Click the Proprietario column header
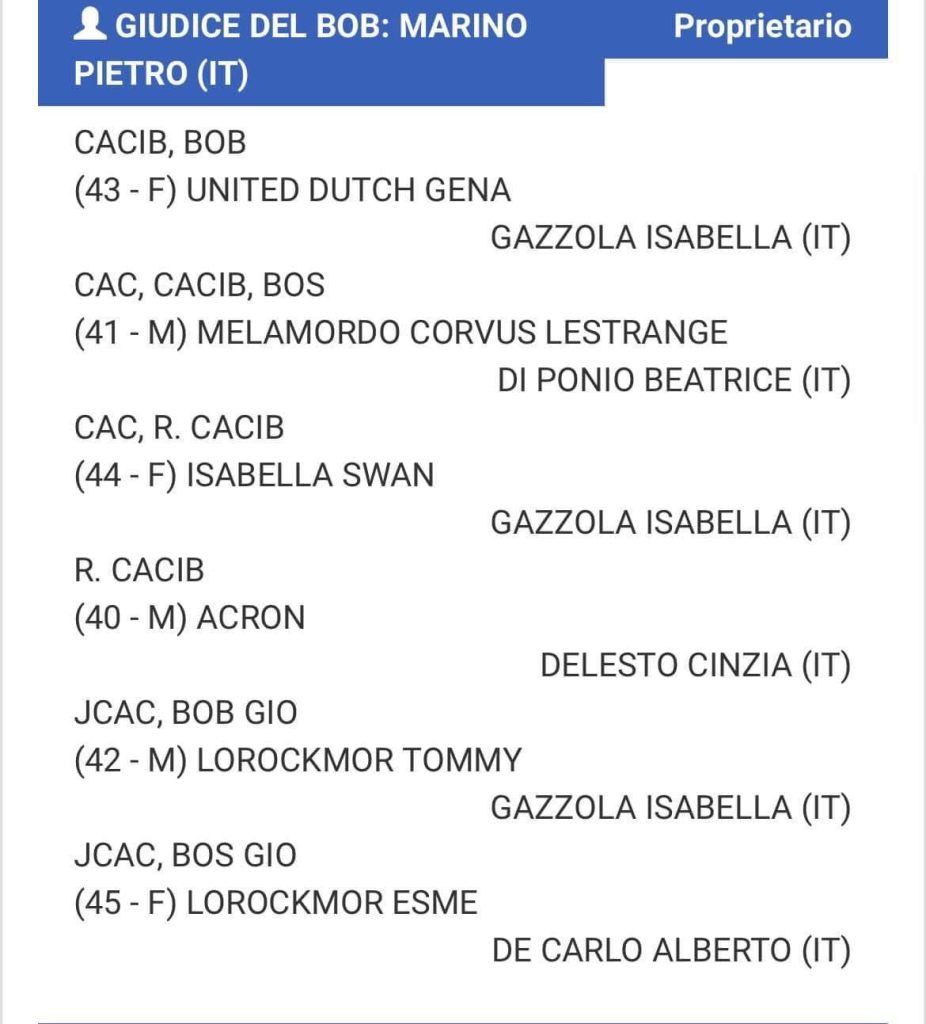This screenshot has height=1024, width=926. point(762,27)
